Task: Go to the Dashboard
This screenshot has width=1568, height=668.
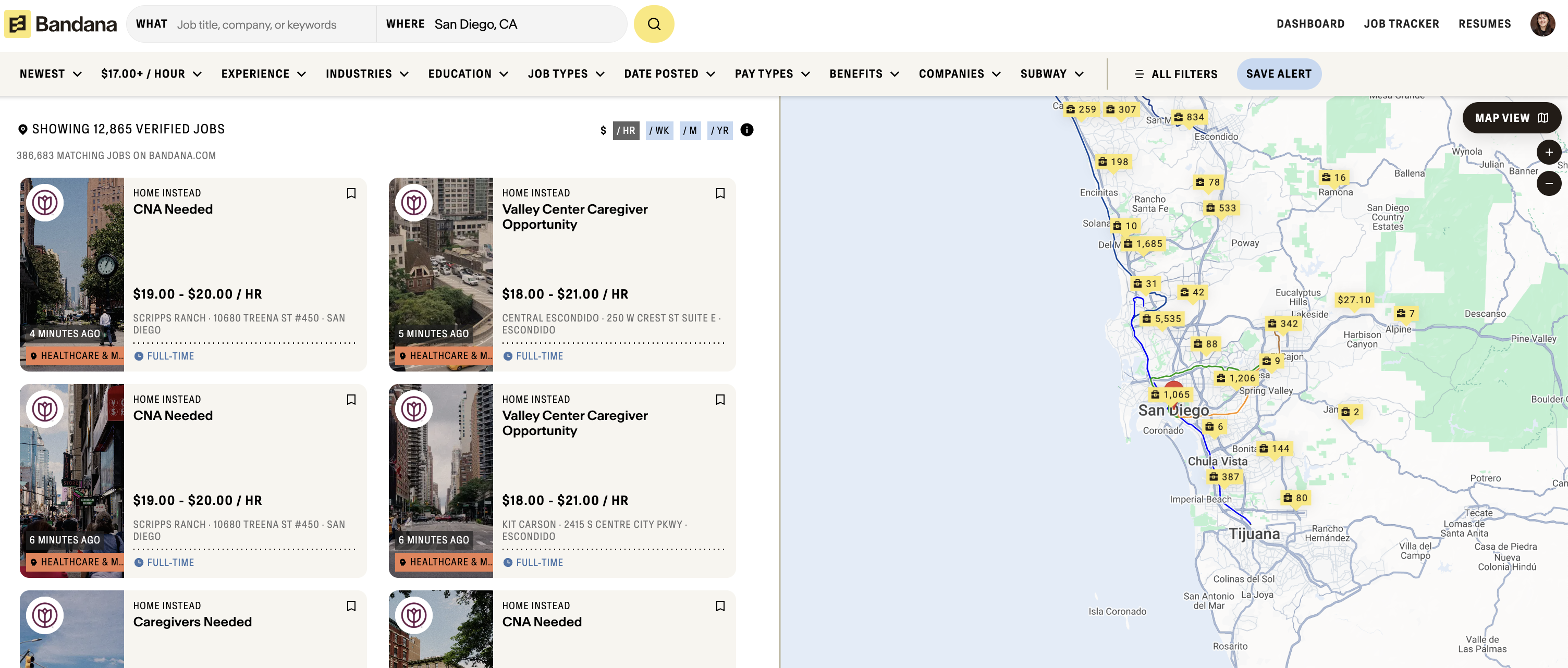Action: pos(1310,24)
